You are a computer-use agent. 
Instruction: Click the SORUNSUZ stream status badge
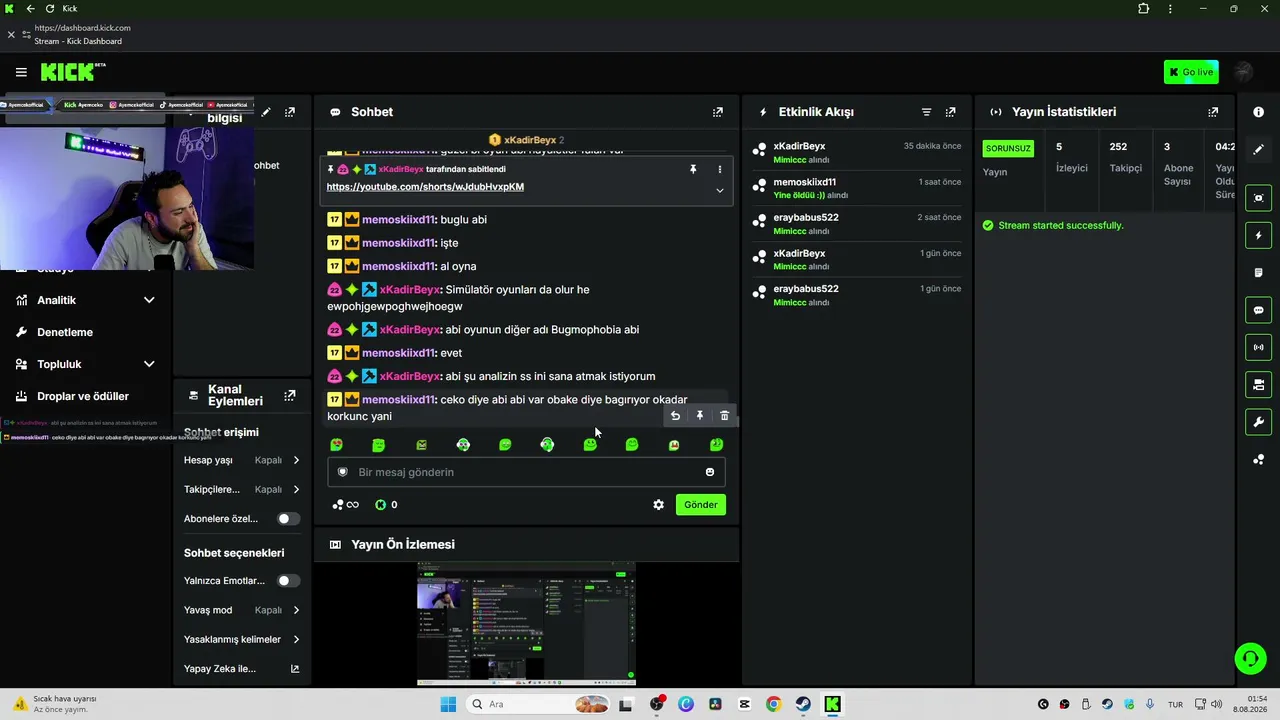pyautogui.click(x=1008, y=148)
